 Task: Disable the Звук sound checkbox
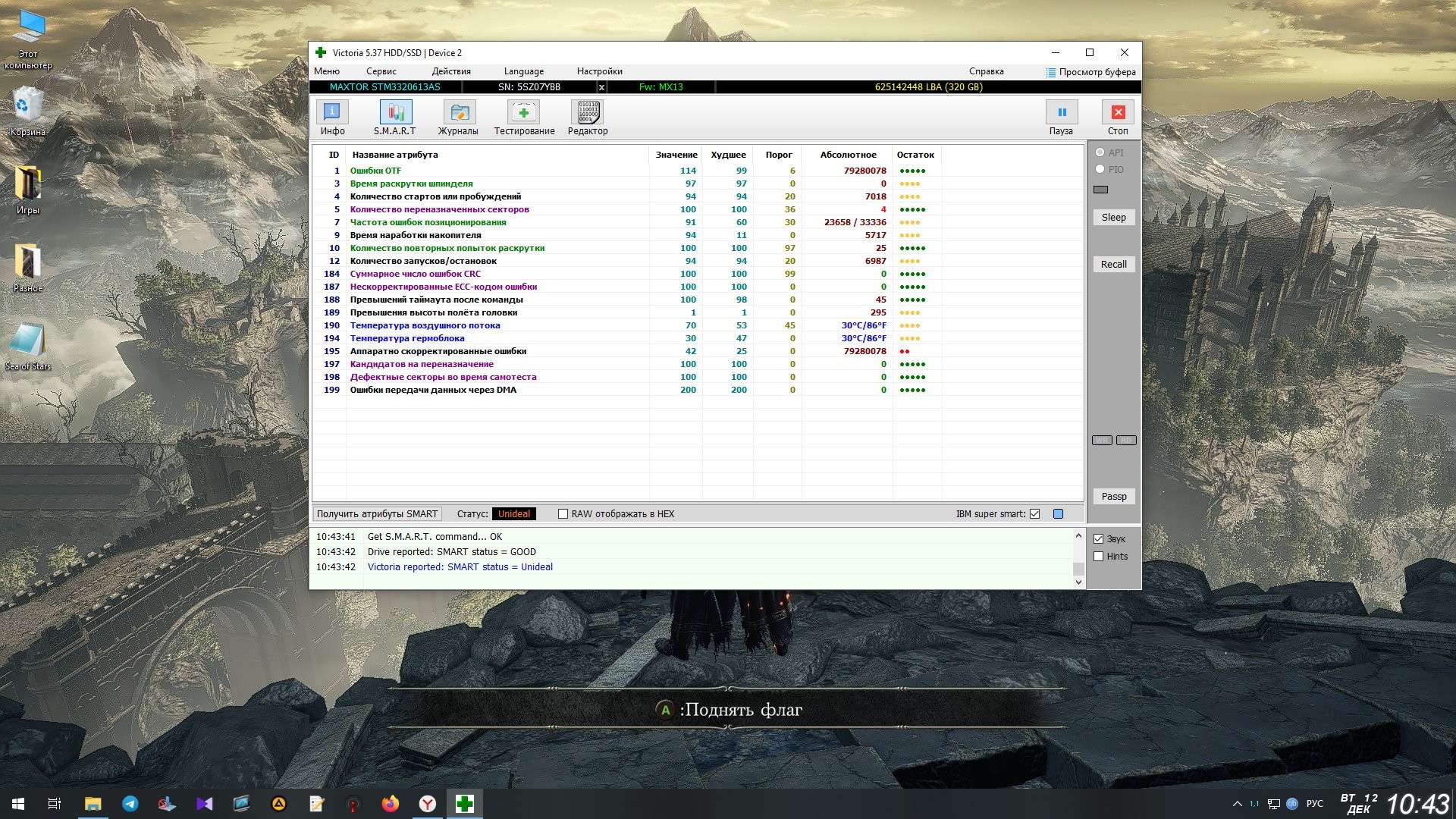(x=1098, y=539)
